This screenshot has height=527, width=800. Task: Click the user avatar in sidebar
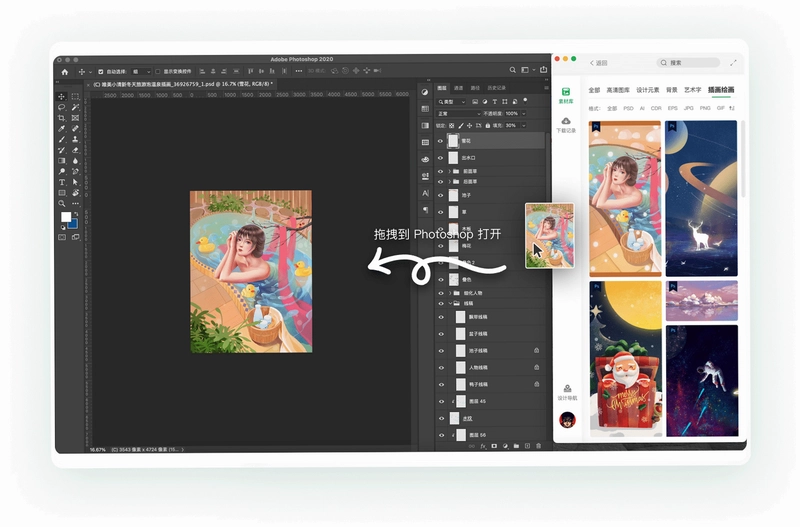567,420
